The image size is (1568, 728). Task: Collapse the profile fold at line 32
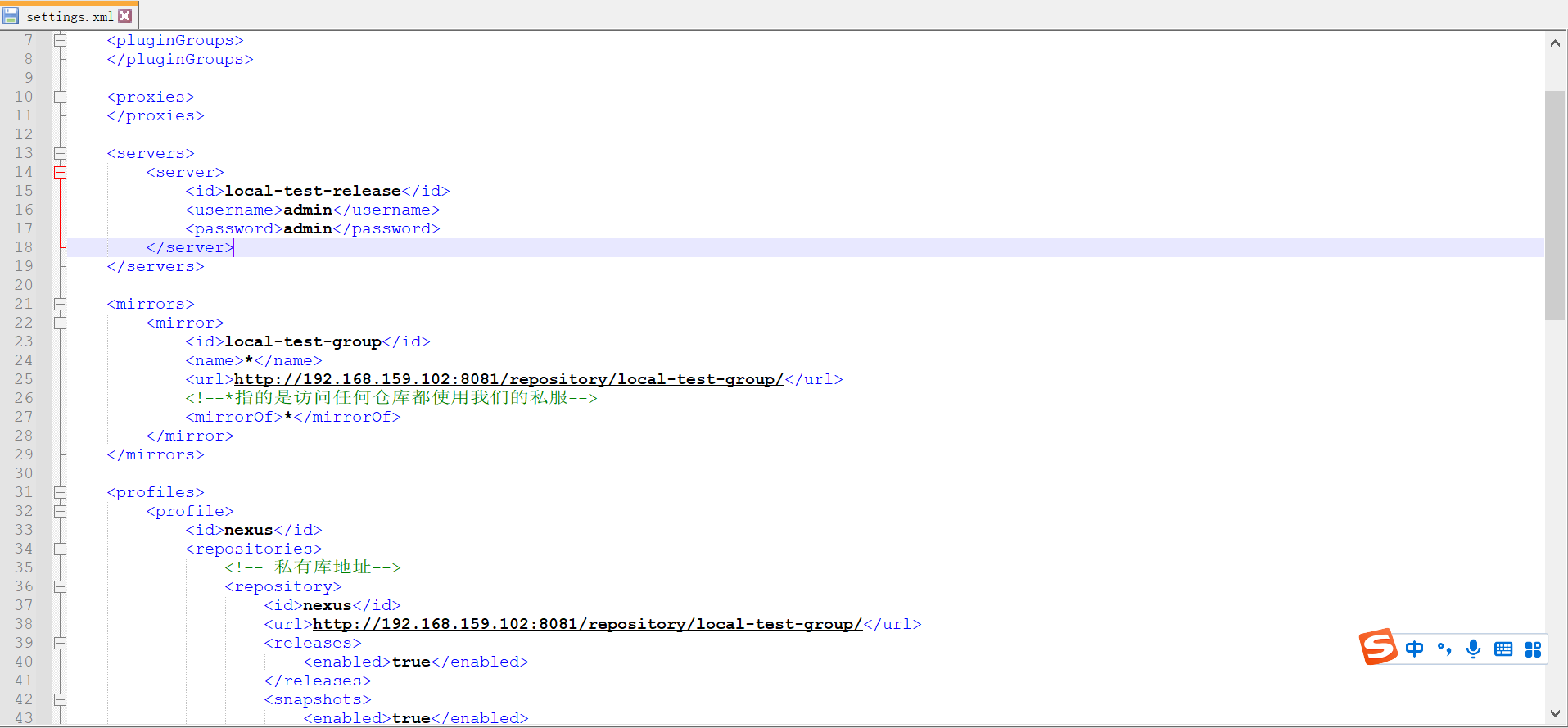click(60, 511)
